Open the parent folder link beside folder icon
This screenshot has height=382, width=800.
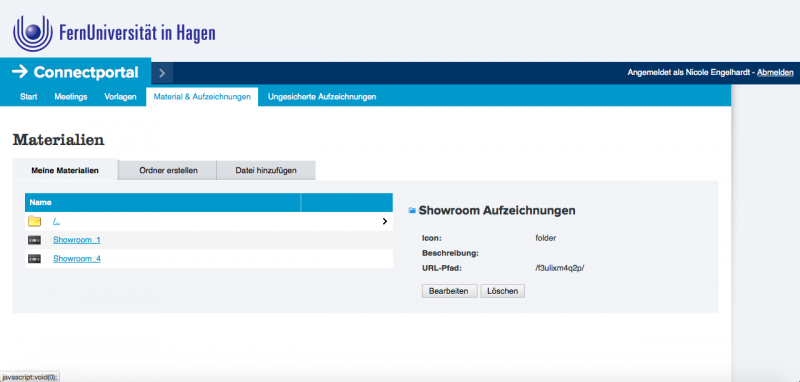[x=57, y=221]
